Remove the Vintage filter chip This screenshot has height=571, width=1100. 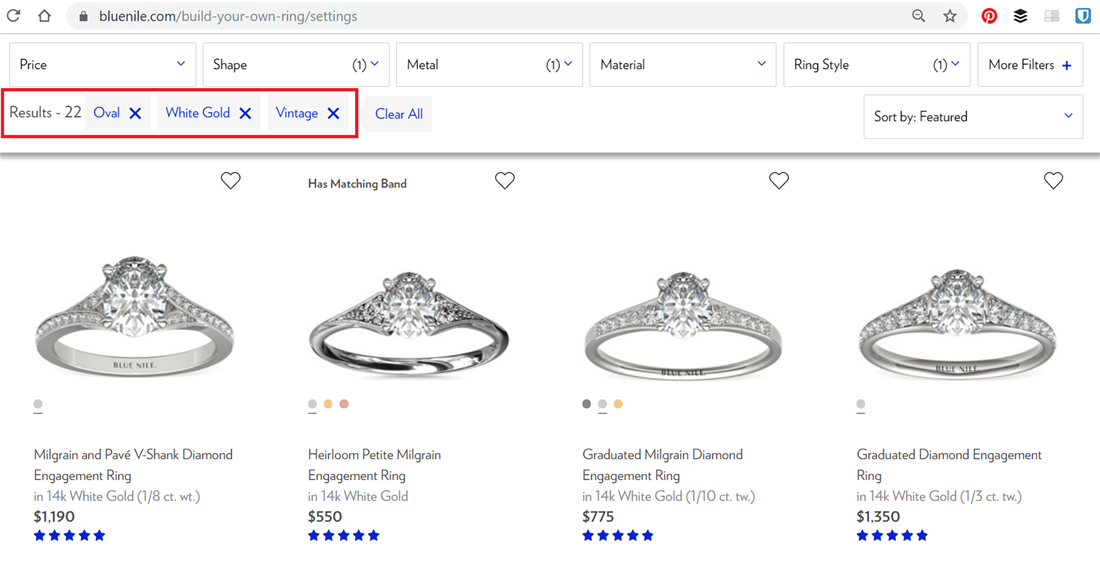click(x=333, y=113)
